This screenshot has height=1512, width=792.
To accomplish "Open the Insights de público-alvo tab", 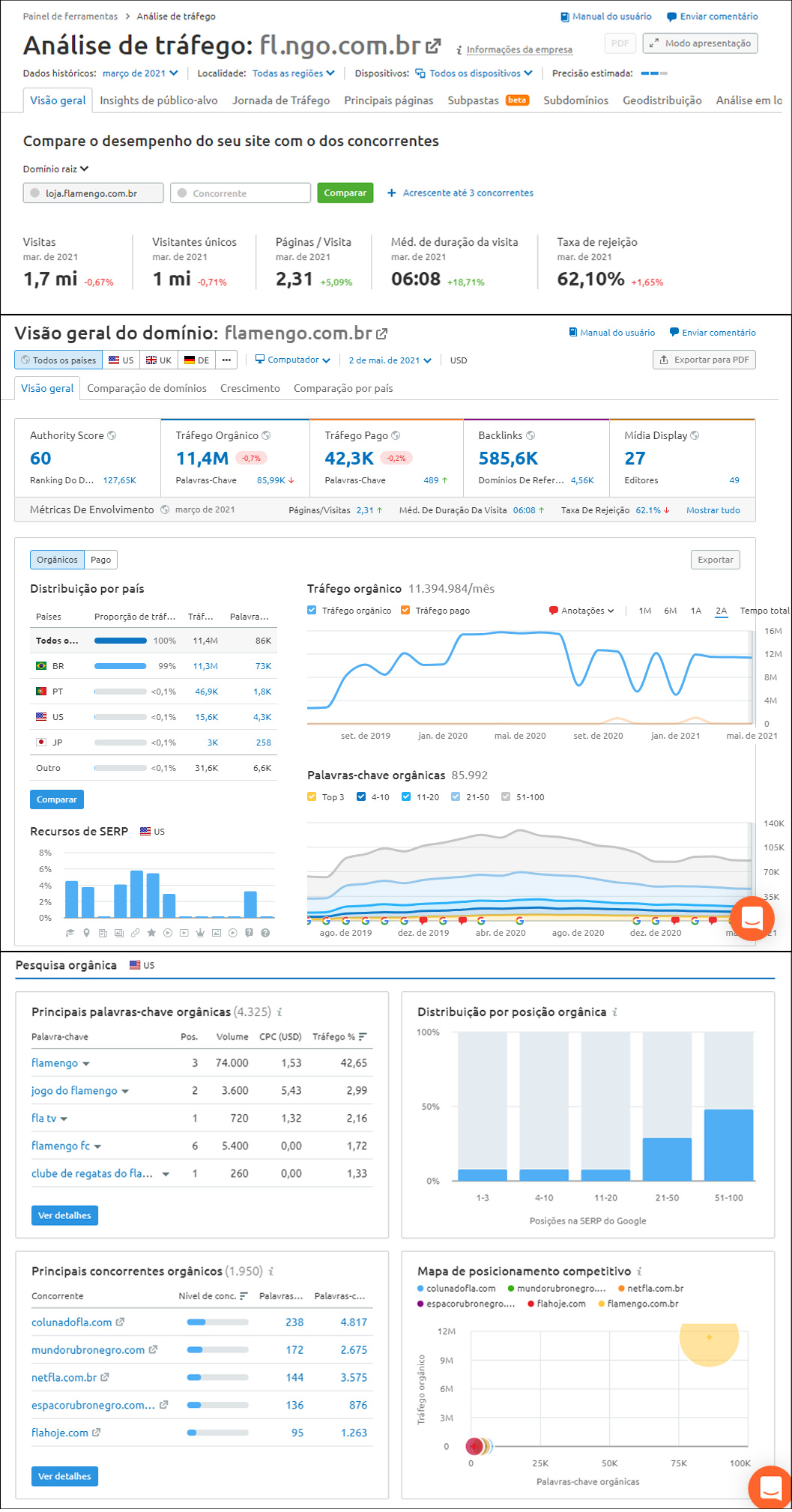I will tap(159, 100).
